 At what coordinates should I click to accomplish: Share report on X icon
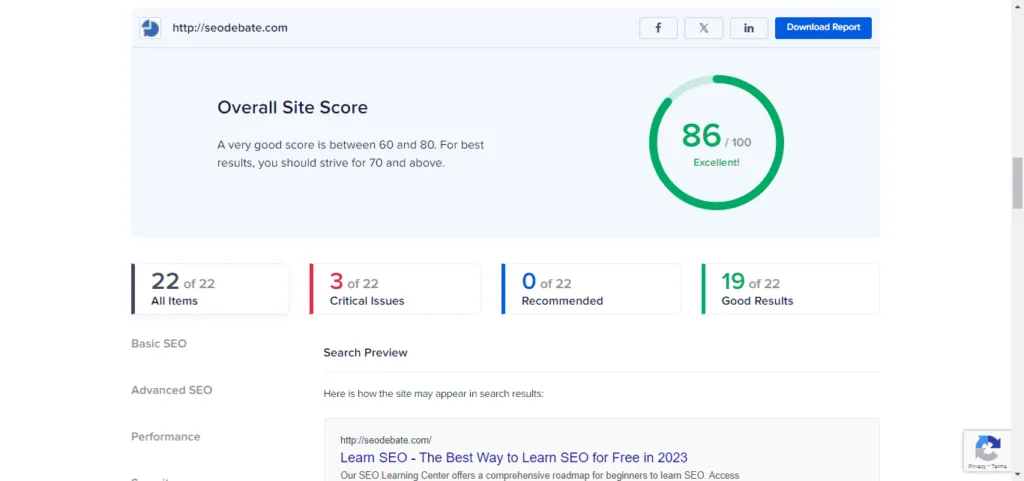703,28
